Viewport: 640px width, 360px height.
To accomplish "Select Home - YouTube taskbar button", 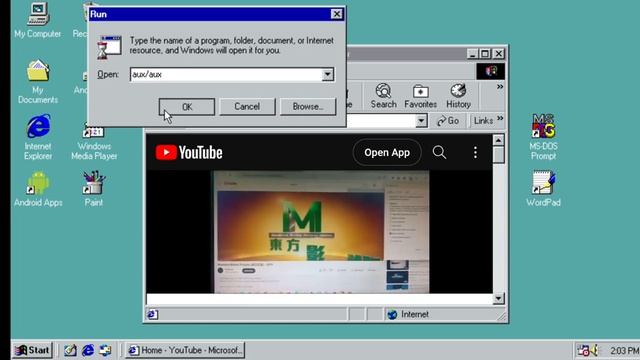I will tap(185, 350).
